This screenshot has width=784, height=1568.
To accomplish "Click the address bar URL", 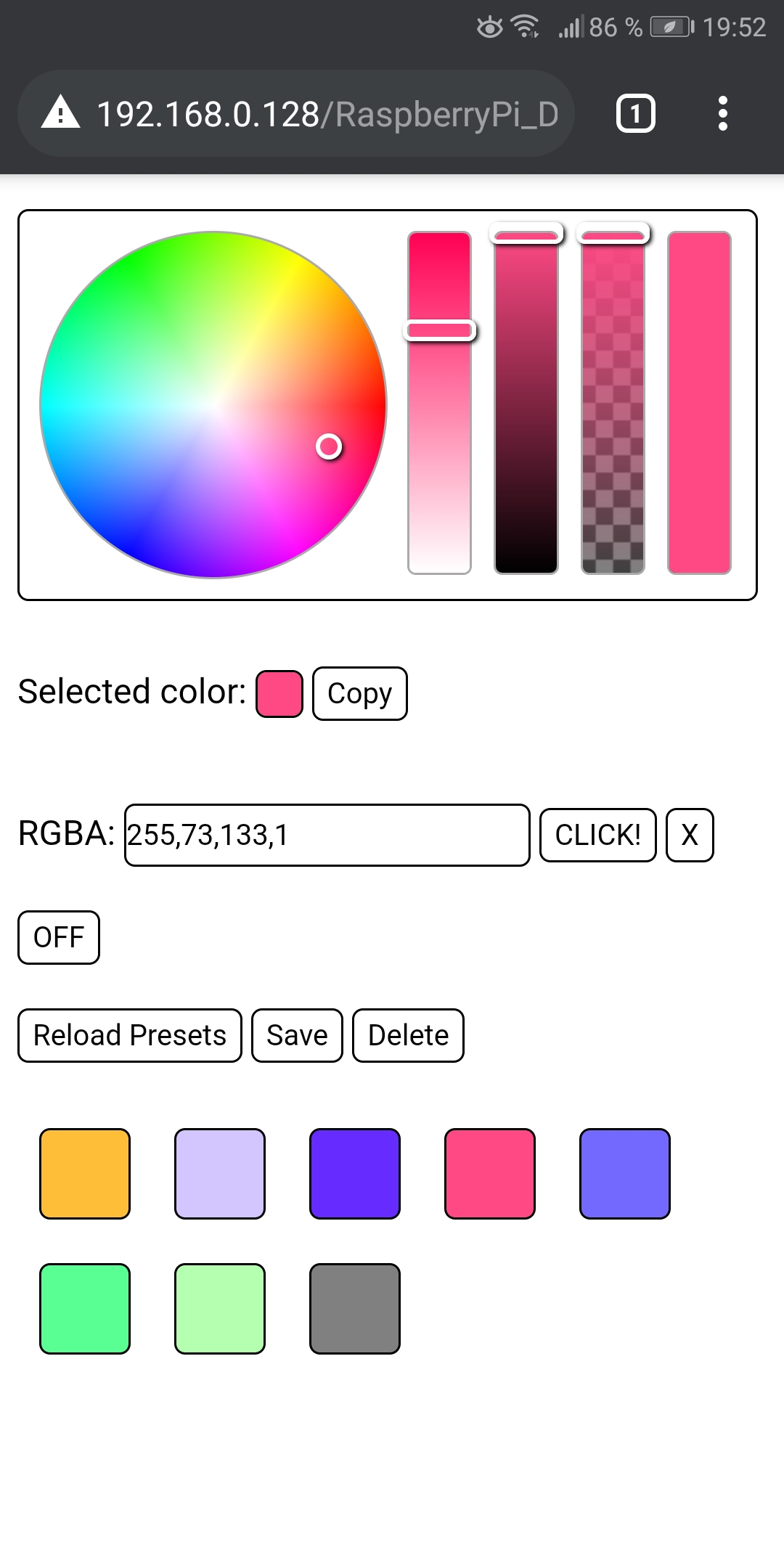I will click(327, 114).
